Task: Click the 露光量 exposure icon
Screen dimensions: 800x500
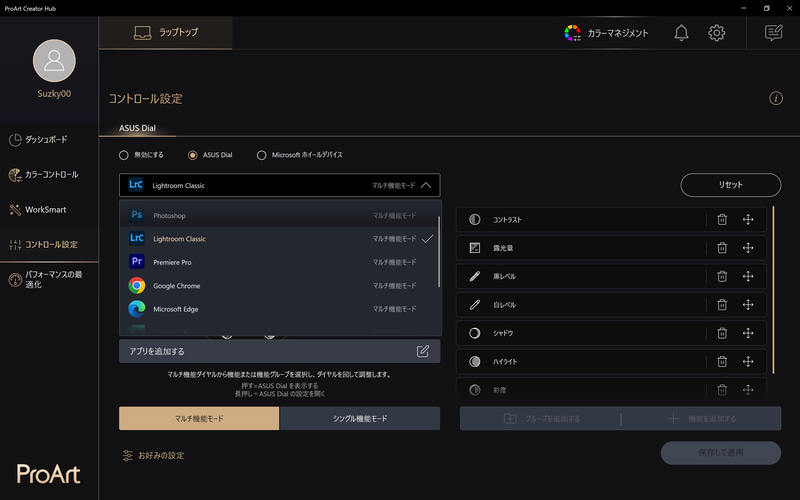Action: [x=474, y=248]
